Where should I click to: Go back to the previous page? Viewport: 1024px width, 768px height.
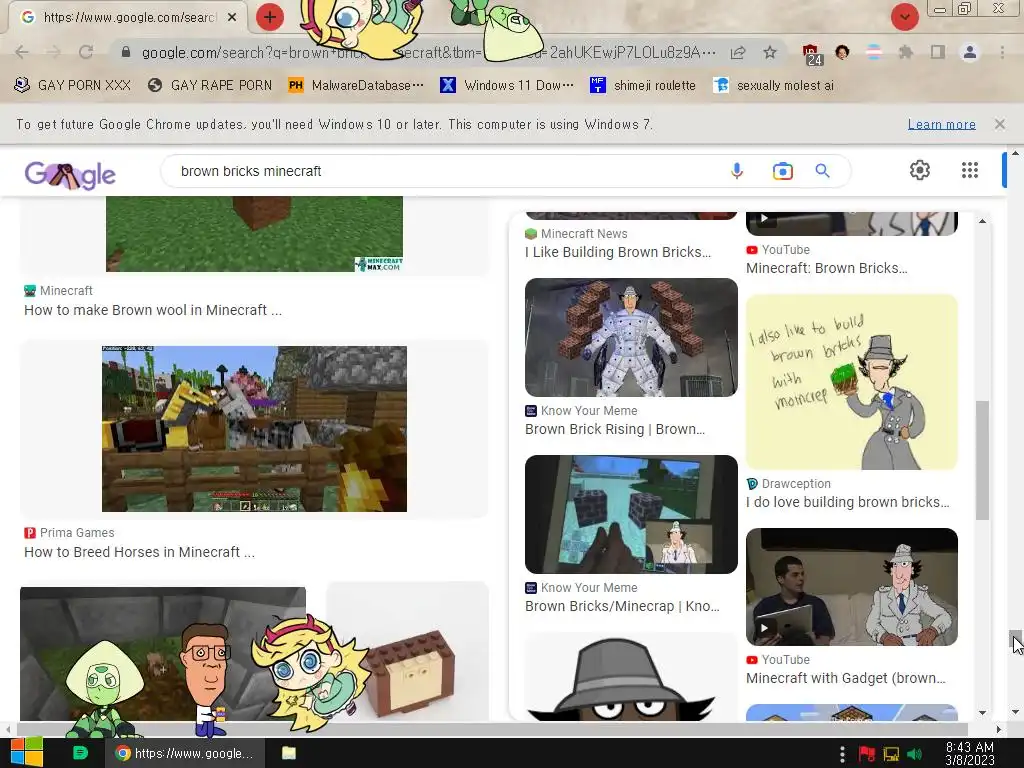point(22,52)
